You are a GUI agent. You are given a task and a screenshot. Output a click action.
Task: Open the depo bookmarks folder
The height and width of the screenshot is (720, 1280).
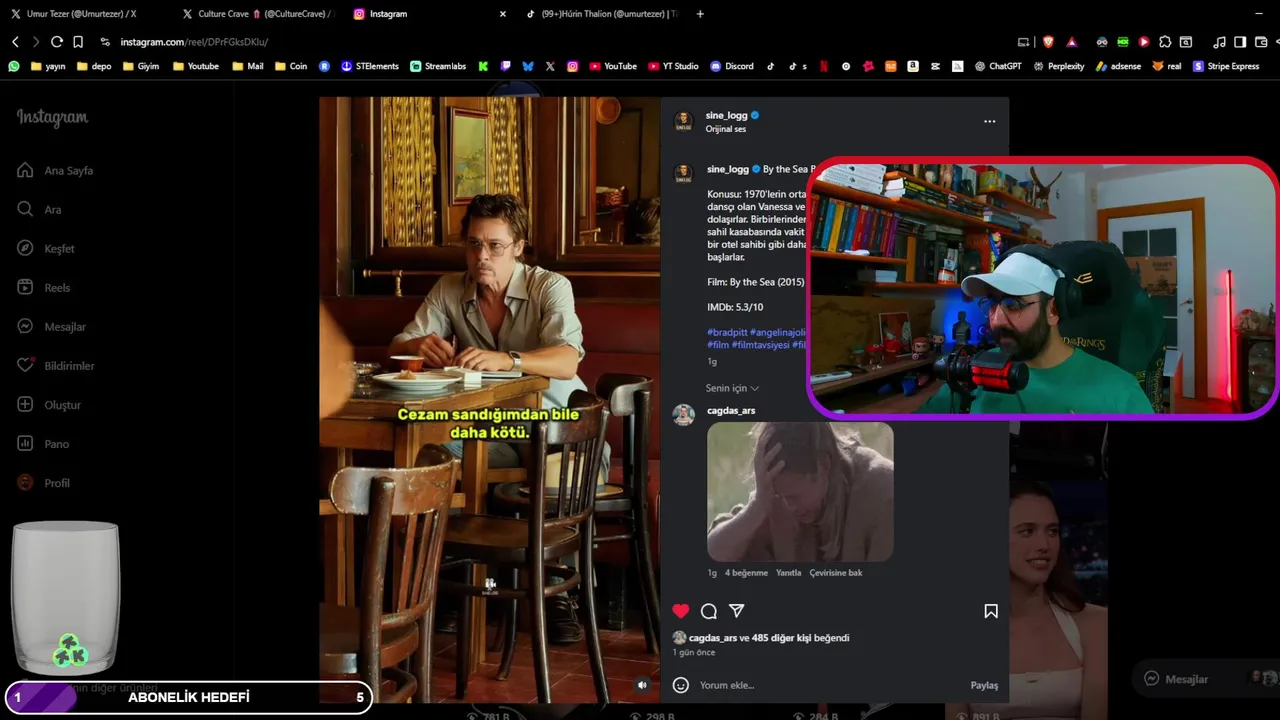[x=94, y=66]
